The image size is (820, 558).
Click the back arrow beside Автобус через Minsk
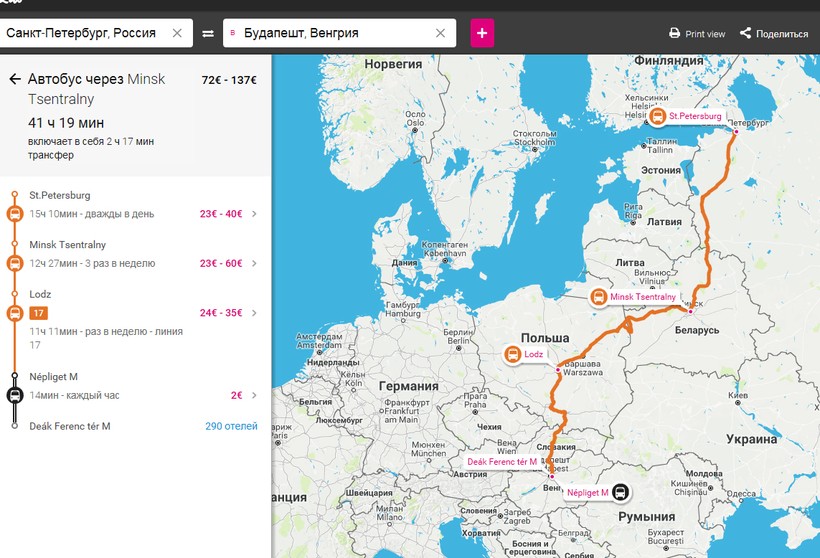click(15, 79)
